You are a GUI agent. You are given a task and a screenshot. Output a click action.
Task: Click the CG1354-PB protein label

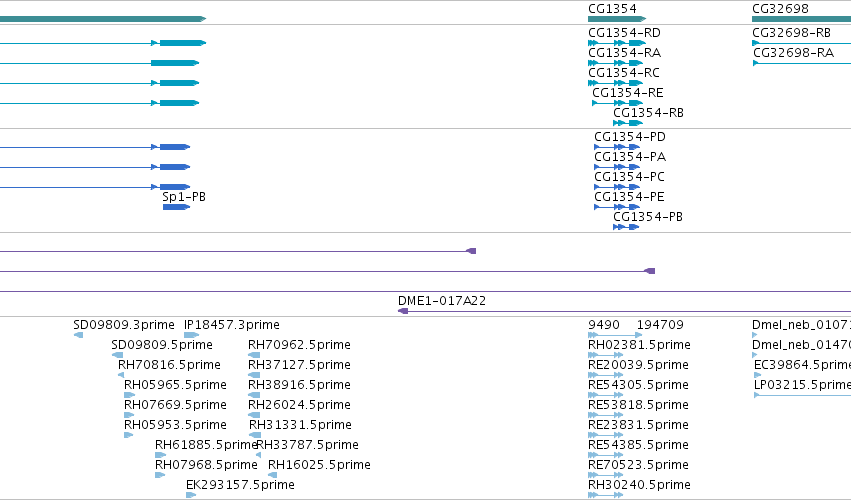(x=647, y=217)
